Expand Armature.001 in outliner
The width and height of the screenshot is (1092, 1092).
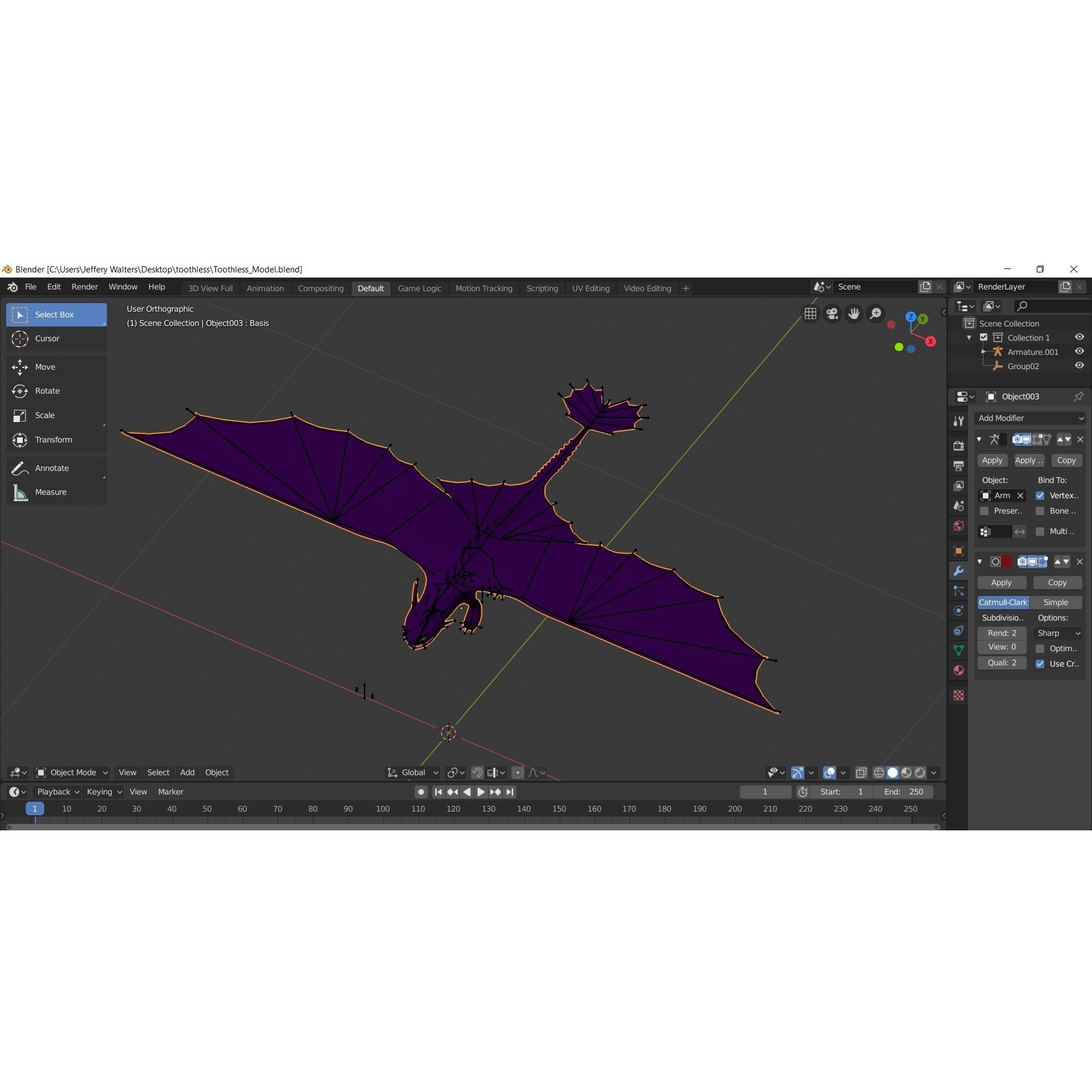click(x=983, y=351)
